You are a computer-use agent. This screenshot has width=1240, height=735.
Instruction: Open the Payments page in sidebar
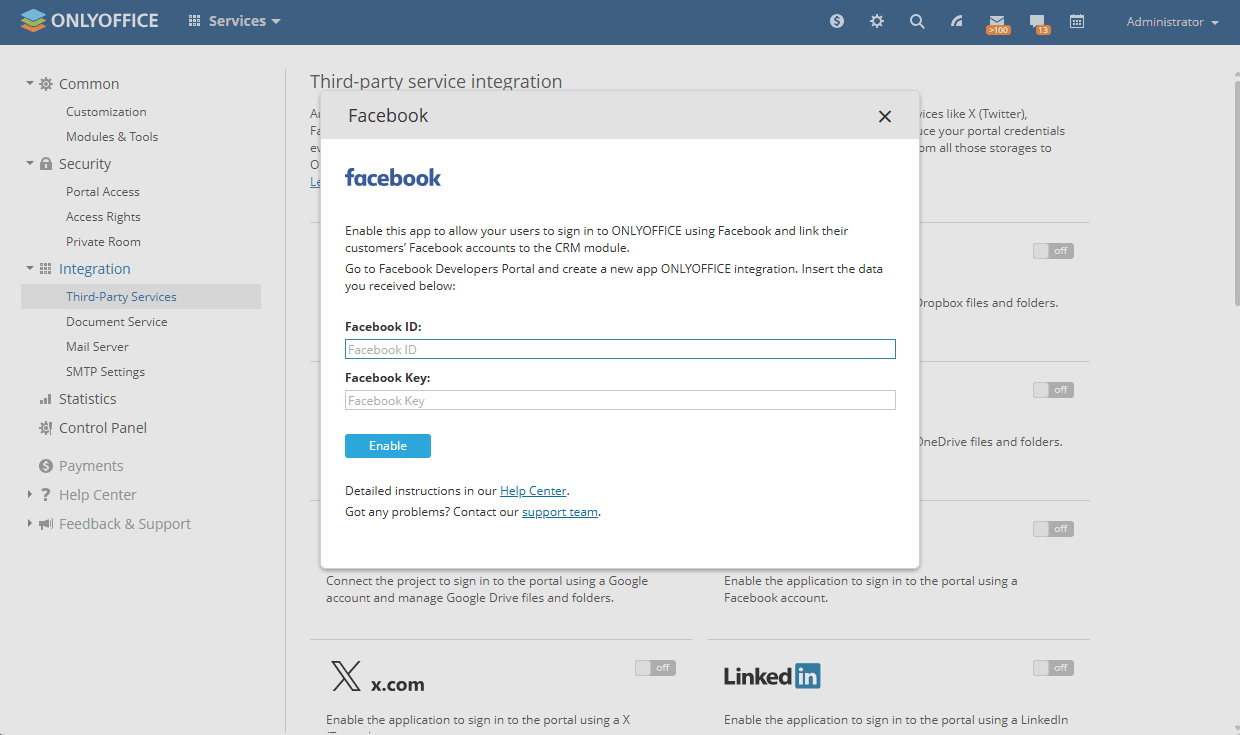pyautogui.click(x=91, y=466)
